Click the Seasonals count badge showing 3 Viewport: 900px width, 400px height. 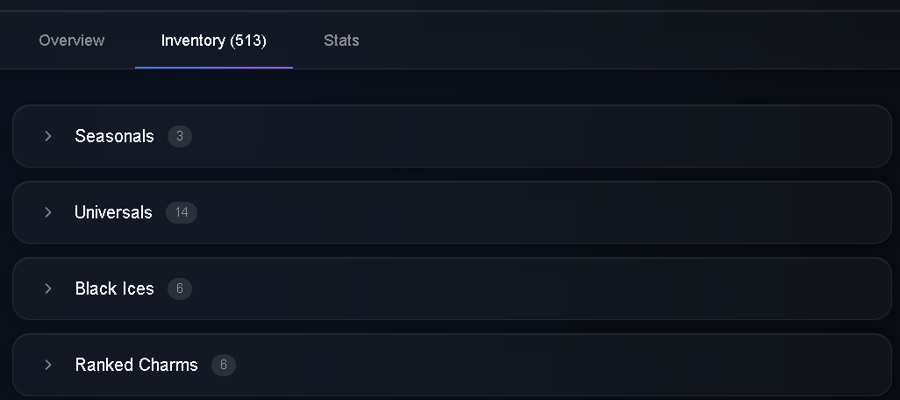point(180,137)
